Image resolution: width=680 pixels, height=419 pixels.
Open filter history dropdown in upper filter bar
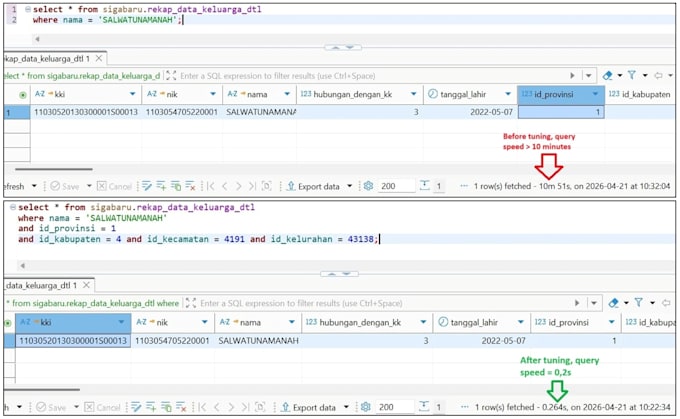tap(588, 75)
